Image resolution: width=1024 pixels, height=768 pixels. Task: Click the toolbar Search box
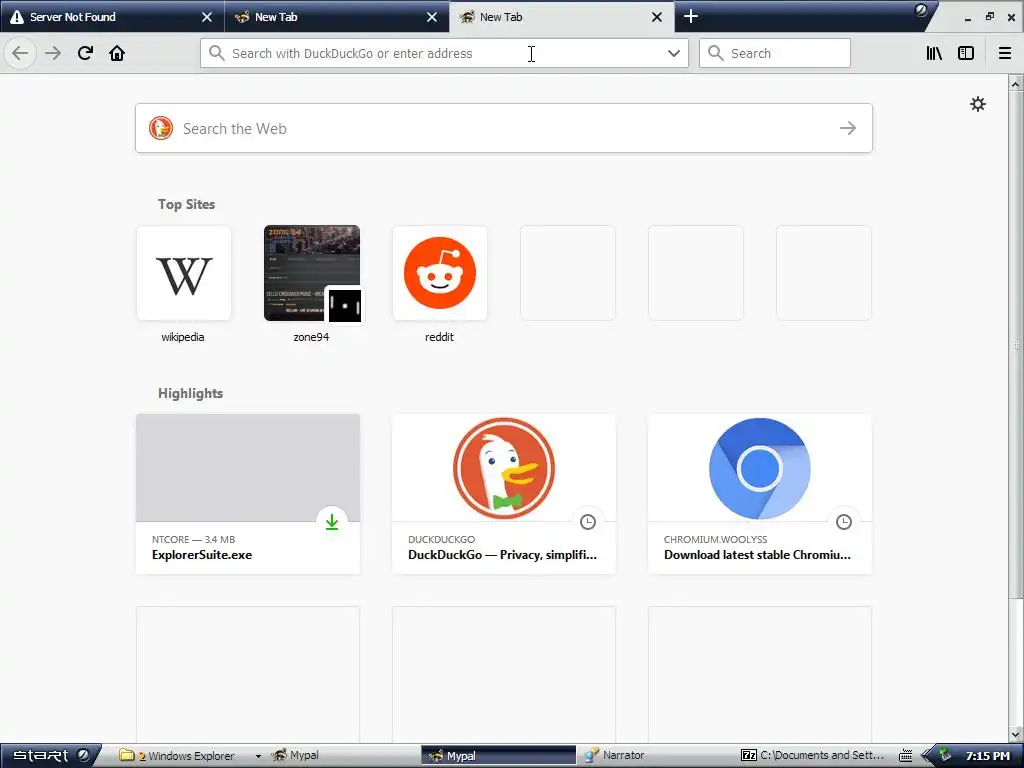775,53
